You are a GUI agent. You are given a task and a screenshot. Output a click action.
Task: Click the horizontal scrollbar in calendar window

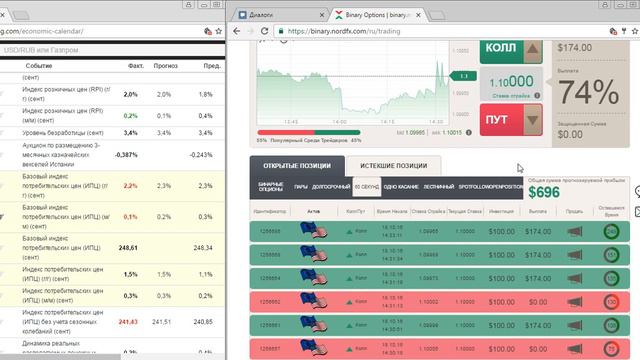click(60, 357)
